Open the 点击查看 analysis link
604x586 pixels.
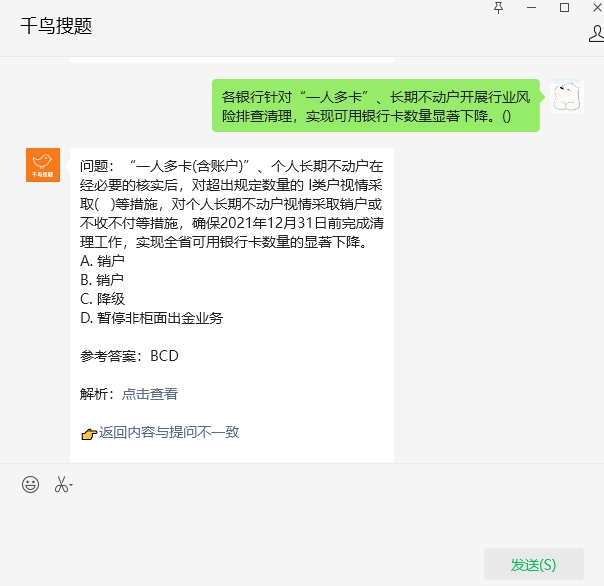tap(150, 394)
